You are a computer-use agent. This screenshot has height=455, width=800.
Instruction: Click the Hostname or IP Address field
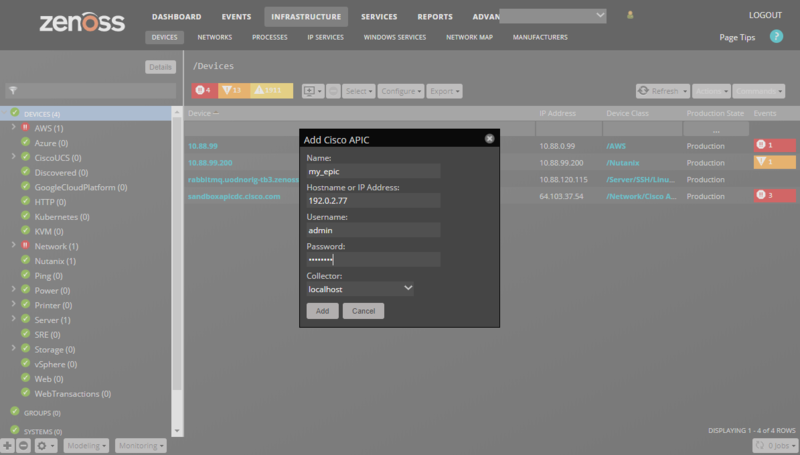click(x=373, y=200)
